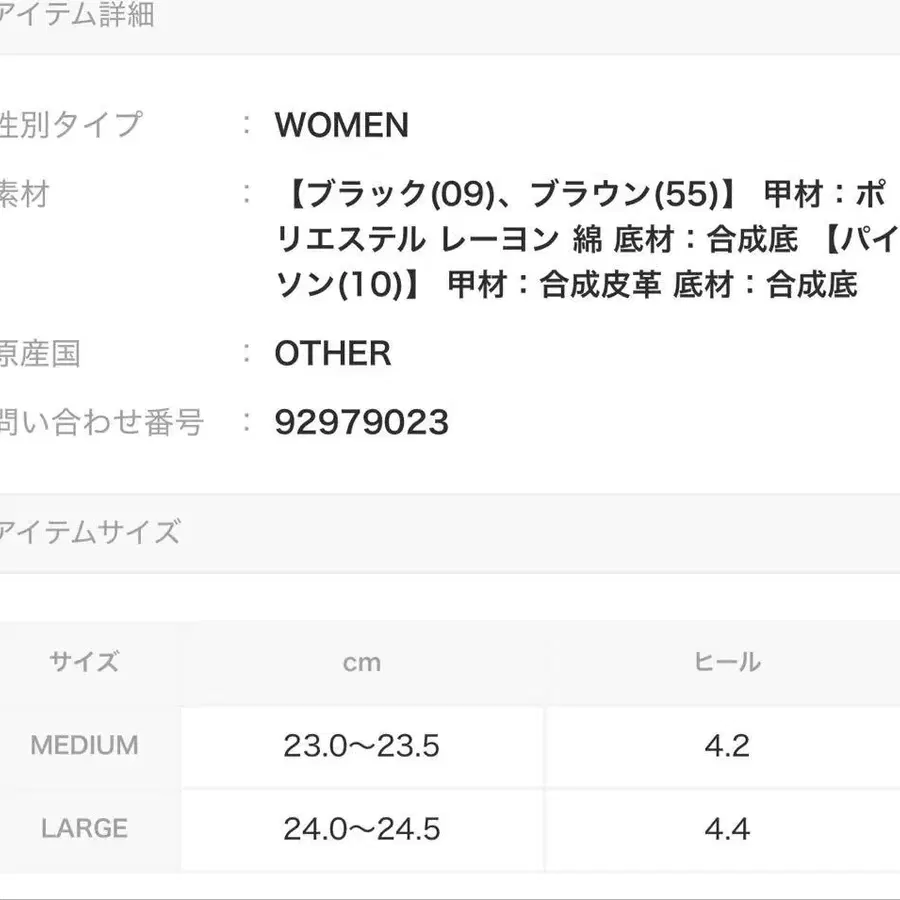
Task: Click the 4.4 heel height cell
Action: coord(727,829)
